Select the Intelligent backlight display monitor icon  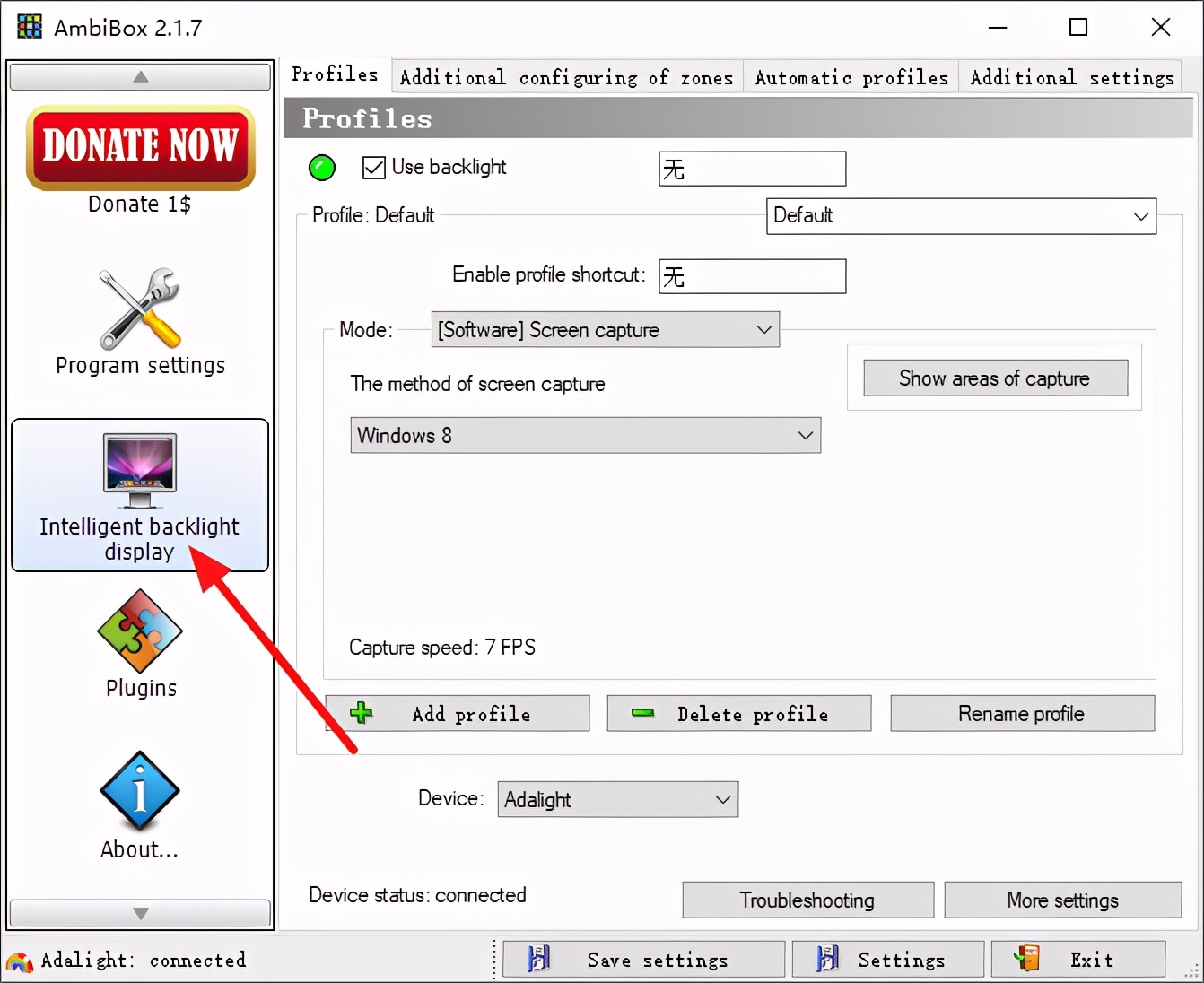(140, 471)
